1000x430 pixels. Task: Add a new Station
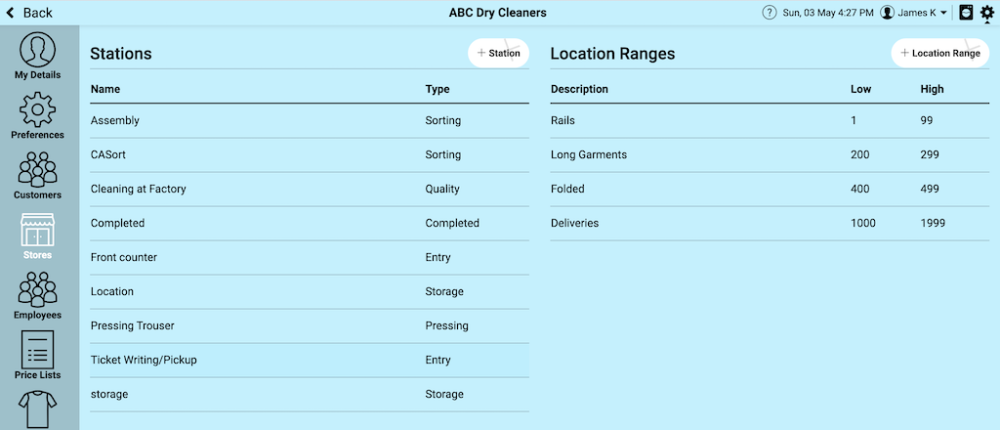[x=499, y=53]
